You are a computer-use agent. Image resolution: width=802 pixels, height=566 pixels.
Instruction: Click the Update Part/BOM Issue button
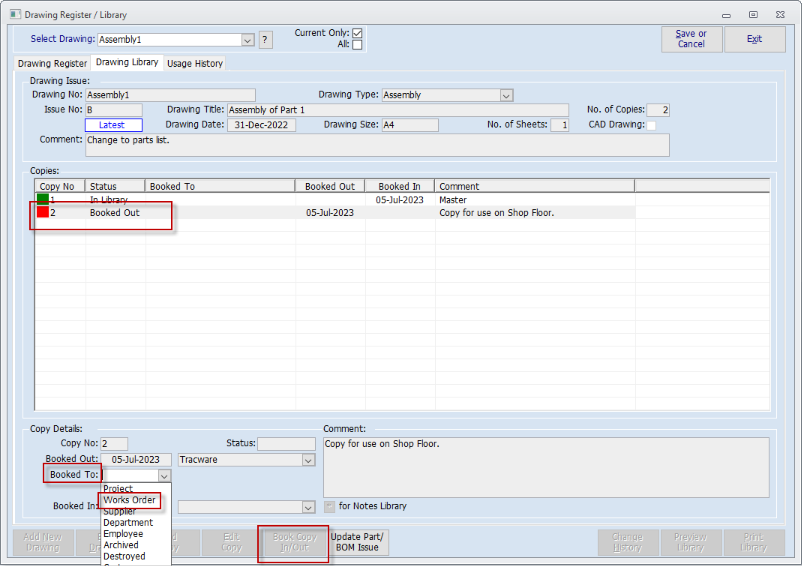[357, 542]
